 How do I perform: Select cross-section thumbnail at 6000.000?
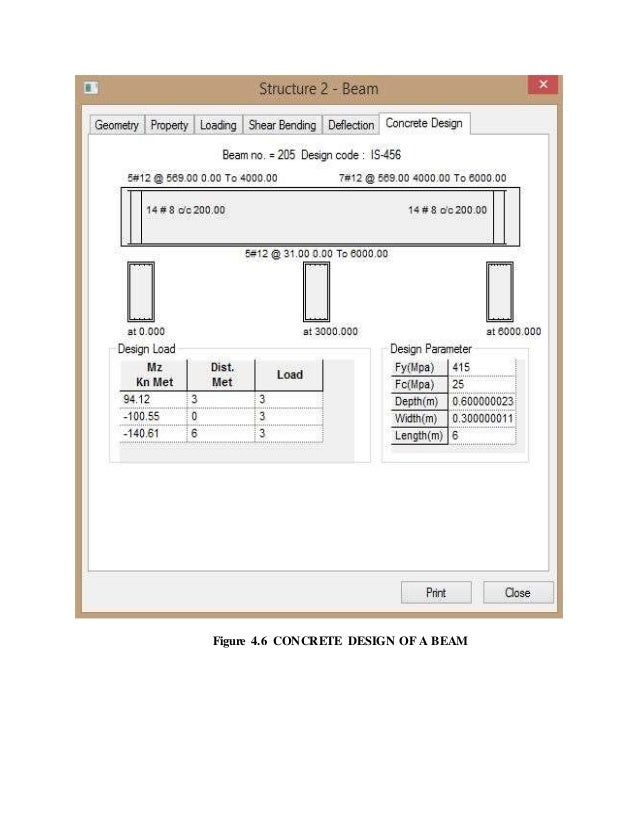click(499, 291)
